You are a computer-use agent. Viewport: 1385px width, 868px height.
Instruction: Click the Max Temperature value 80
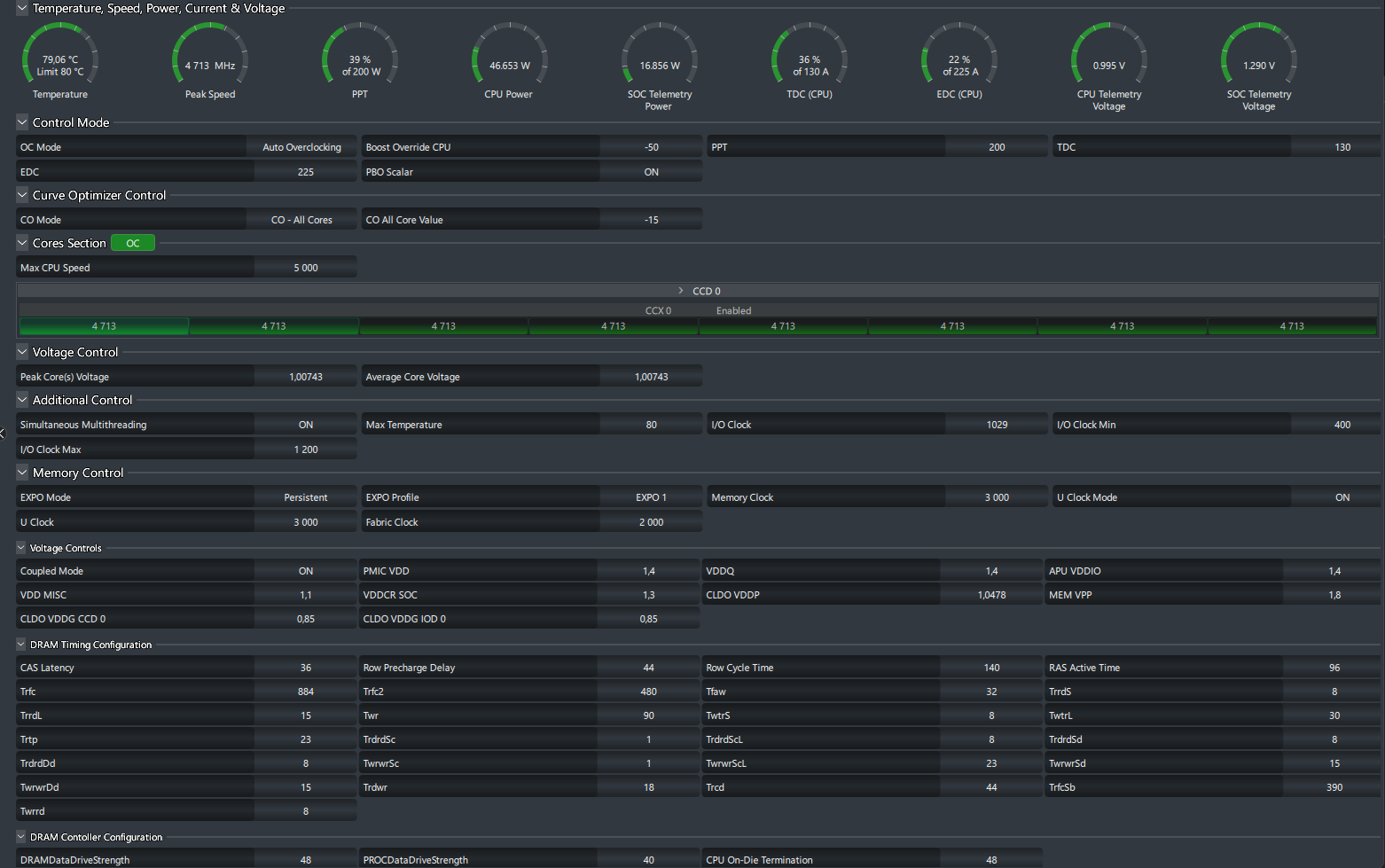pos(652,425)
